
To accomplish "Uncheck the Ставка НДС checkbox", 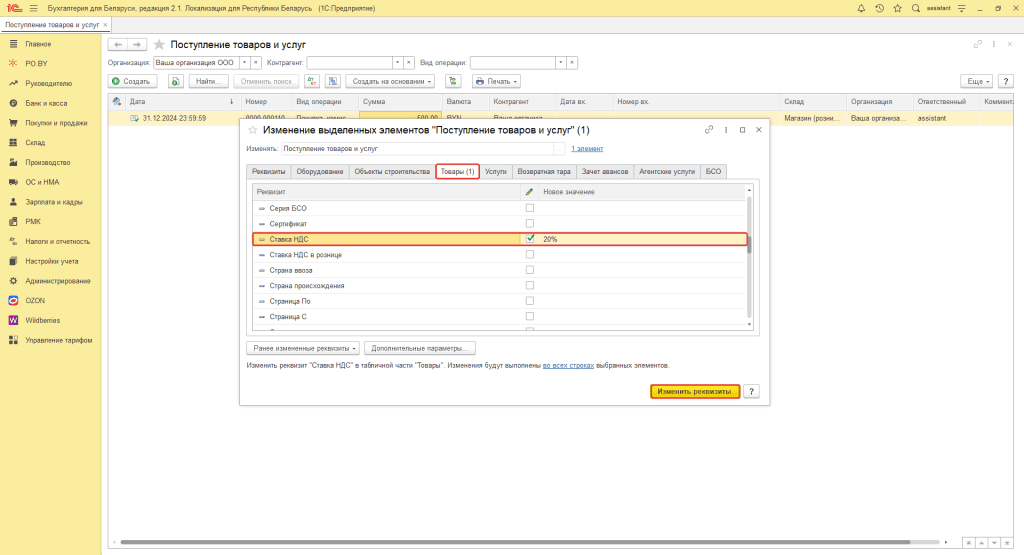I will [530, 239].
